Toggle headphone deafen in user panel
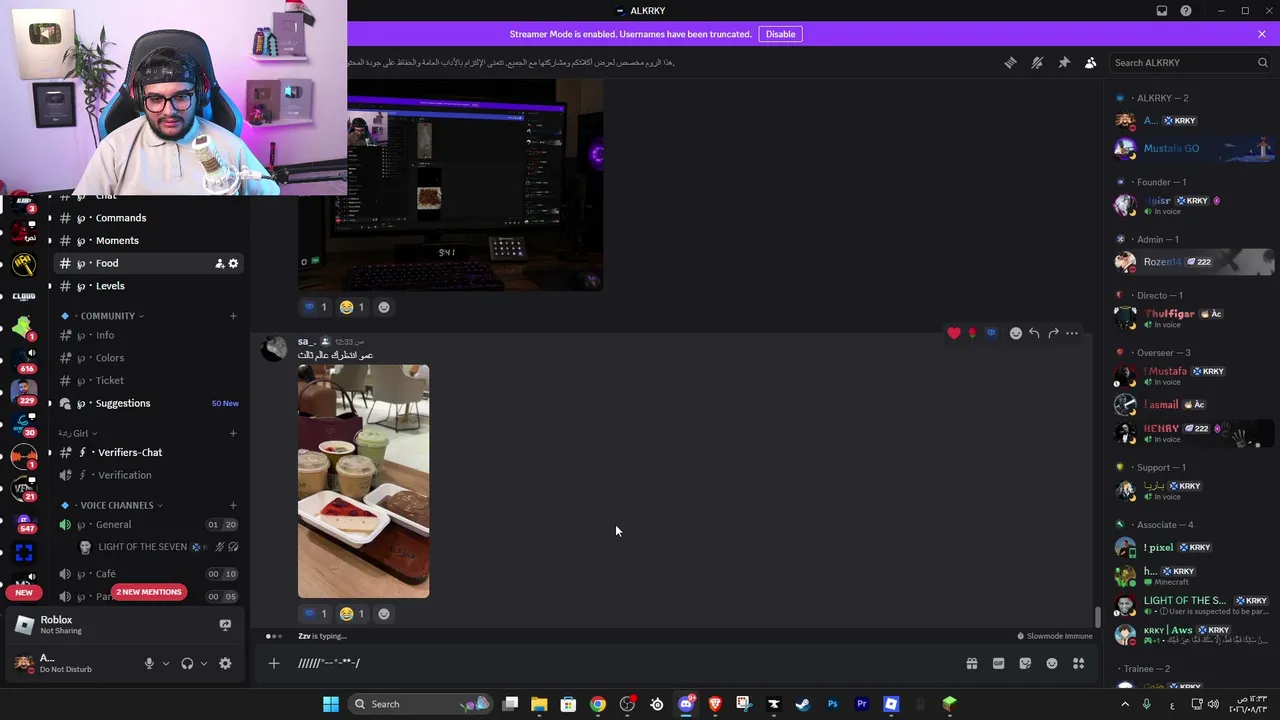This screenshot has width=1280, height=720. point(187,664)
